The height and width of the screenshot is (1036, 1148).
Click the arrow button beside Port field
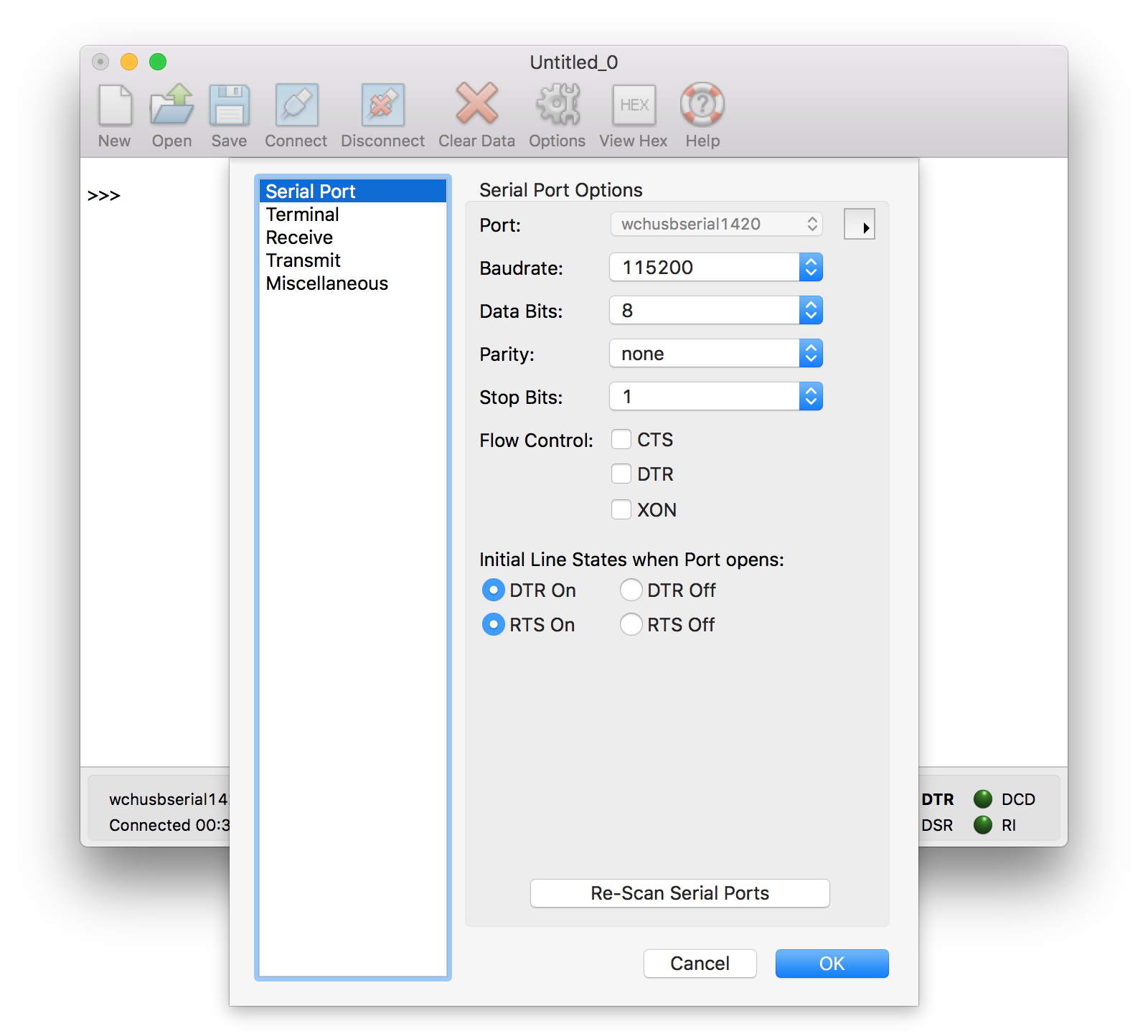860,225
